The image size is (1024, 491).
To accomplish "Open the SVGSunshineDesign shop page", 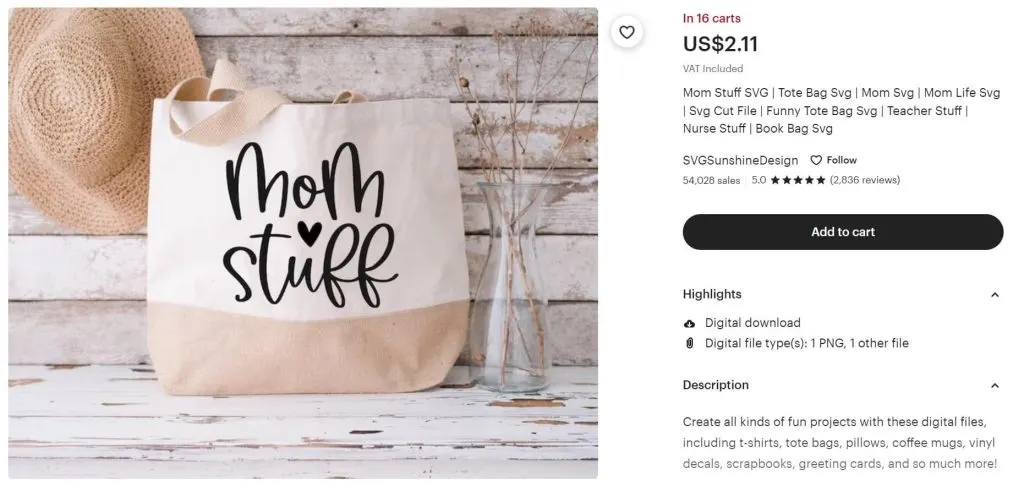I will point(740,161).
